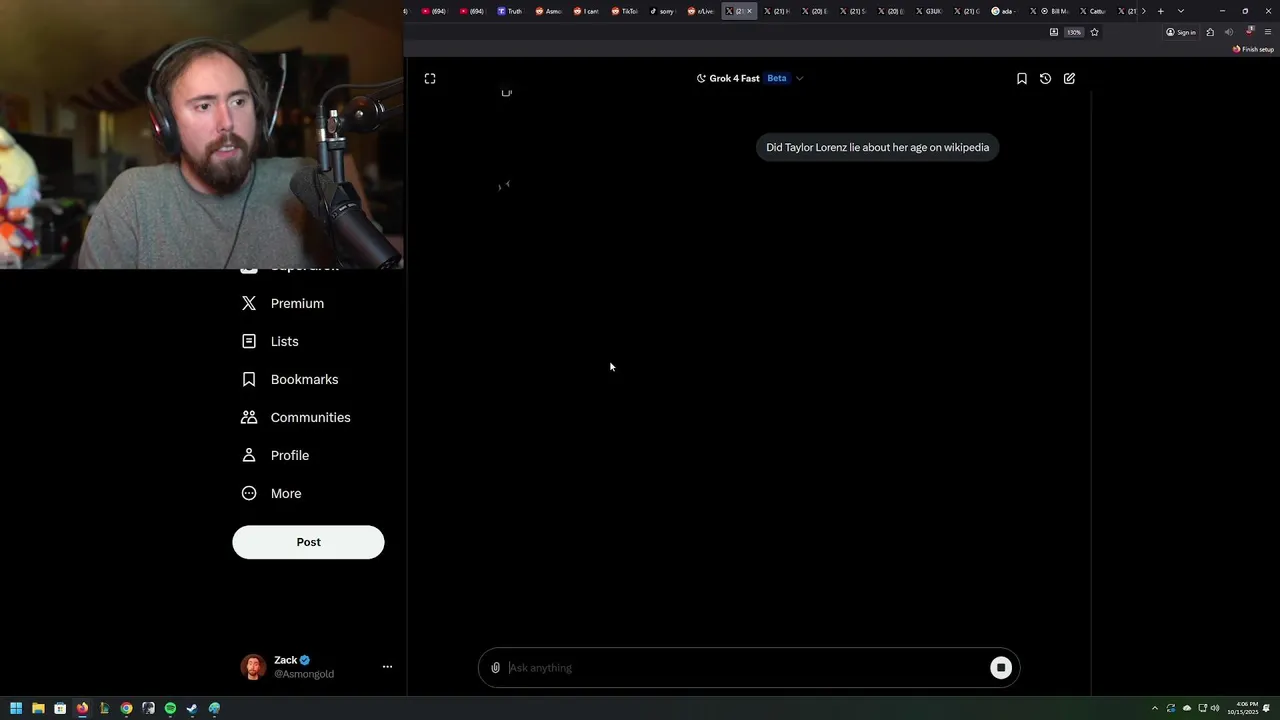
Task: Switch to the ada Google tab
Action: tap(1004, 11)
